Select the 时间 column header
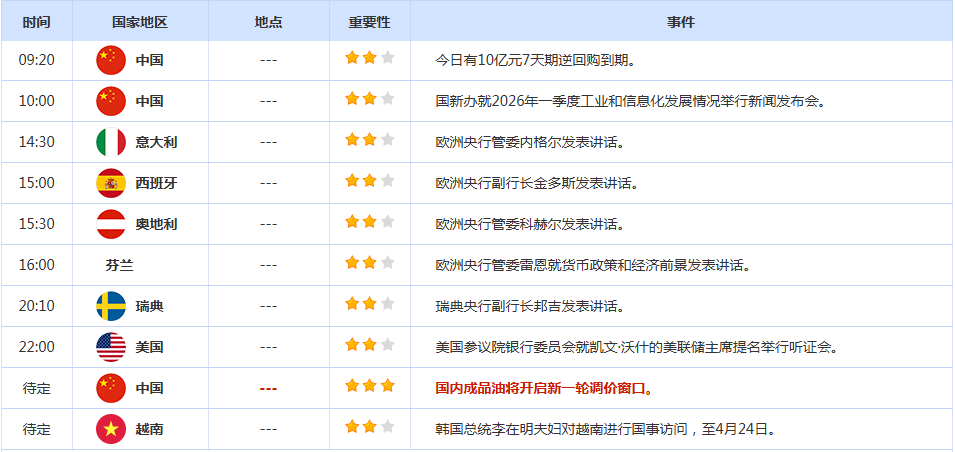Screen dimensions: 955x452 (36, 22)
